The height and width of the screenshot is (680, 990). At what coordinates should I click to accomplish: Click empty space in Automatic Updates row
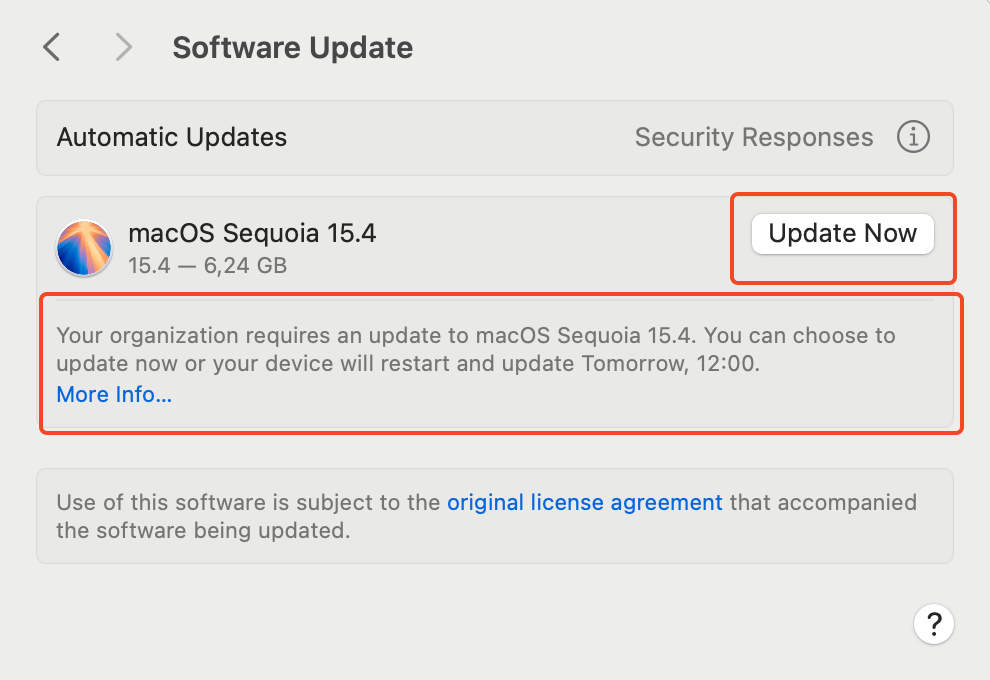coord(460,137)
